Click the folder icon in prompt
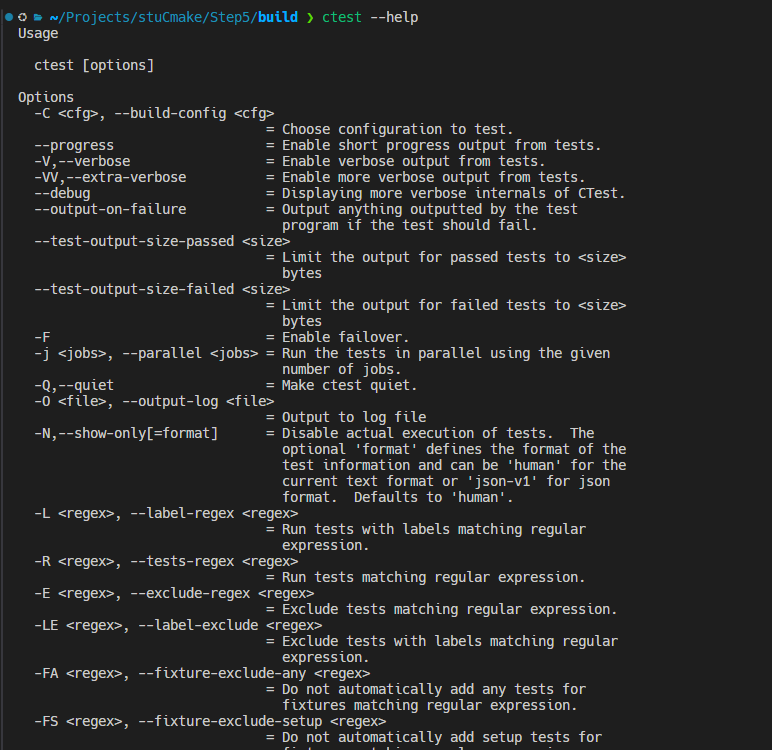 pos(37,17)
